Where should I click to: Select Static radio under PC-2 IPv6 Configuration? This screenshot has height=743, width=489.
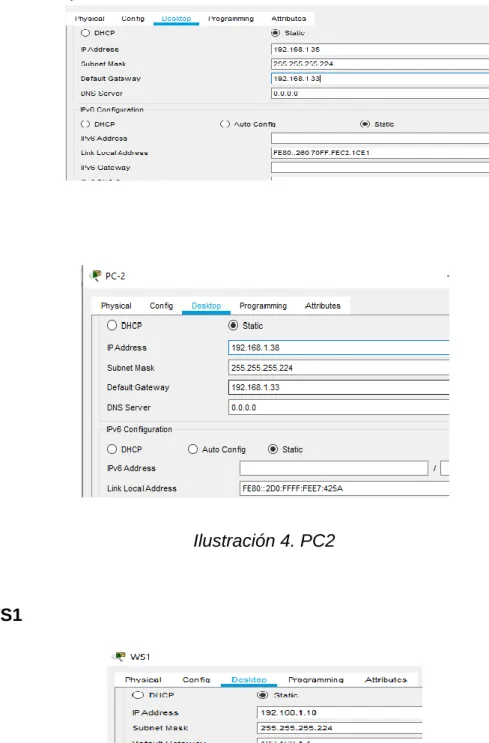pyautogui.click(x=273, y=449)
